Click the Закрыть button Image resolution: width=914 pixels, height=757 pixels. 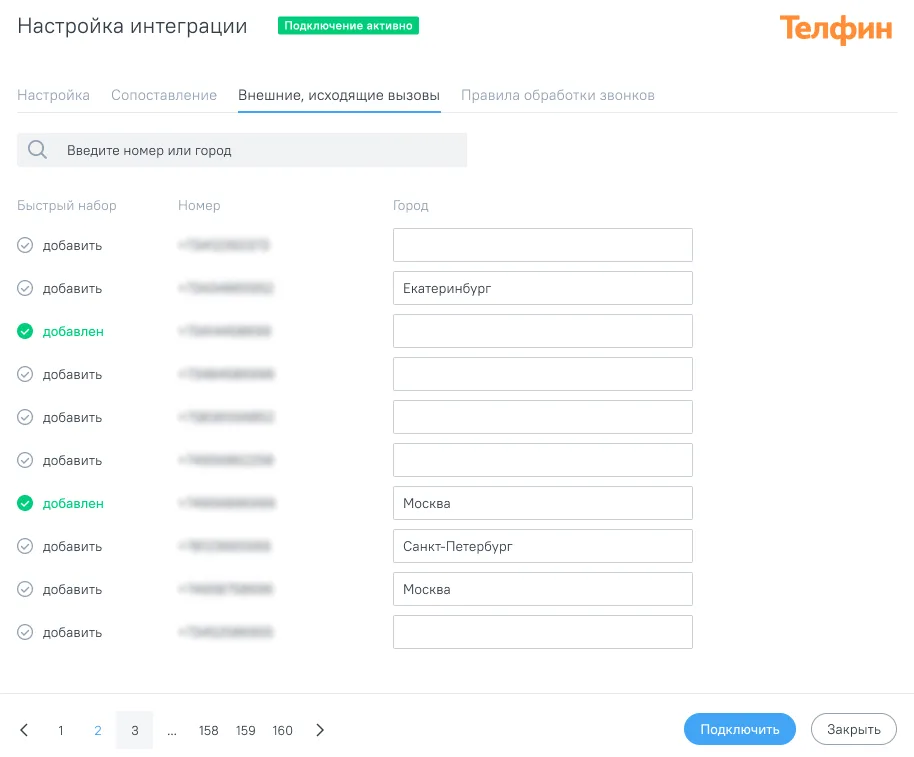pos(853,729)
